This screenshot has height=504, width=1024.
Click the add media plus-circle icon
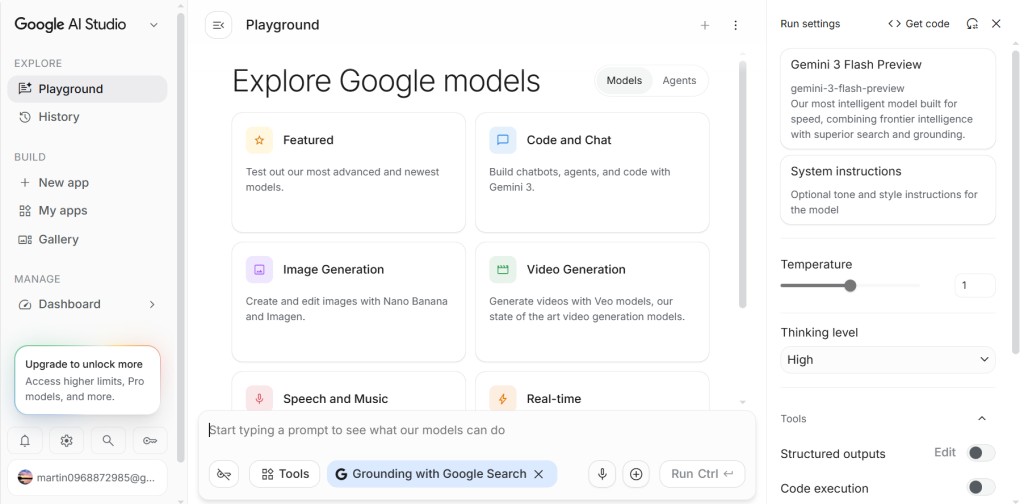pos(636,474)
